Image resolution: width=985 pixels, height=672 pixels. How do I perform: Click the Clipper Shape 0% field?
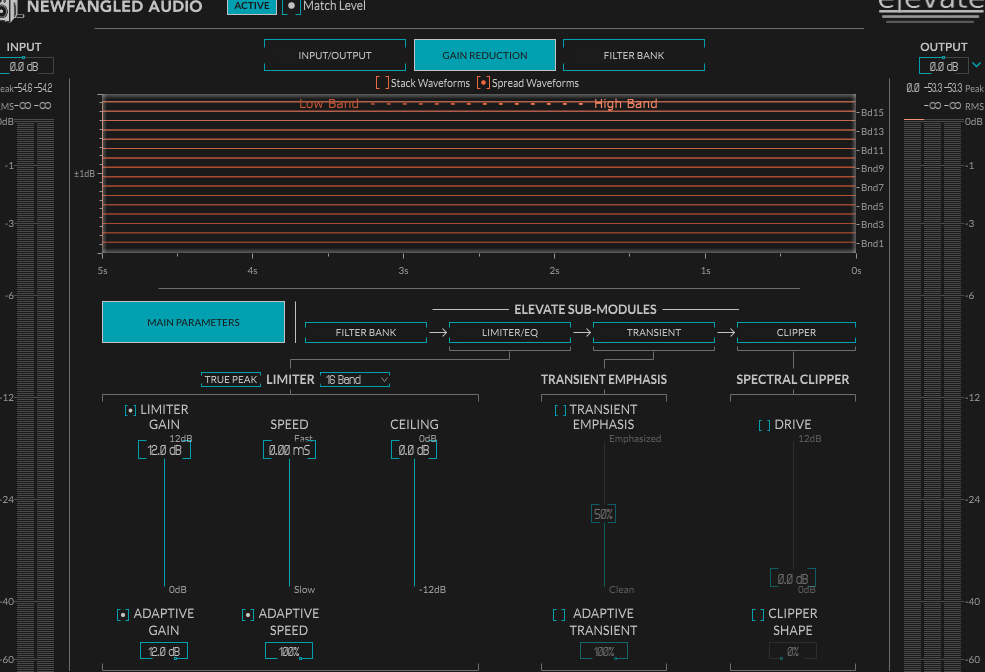793,651
